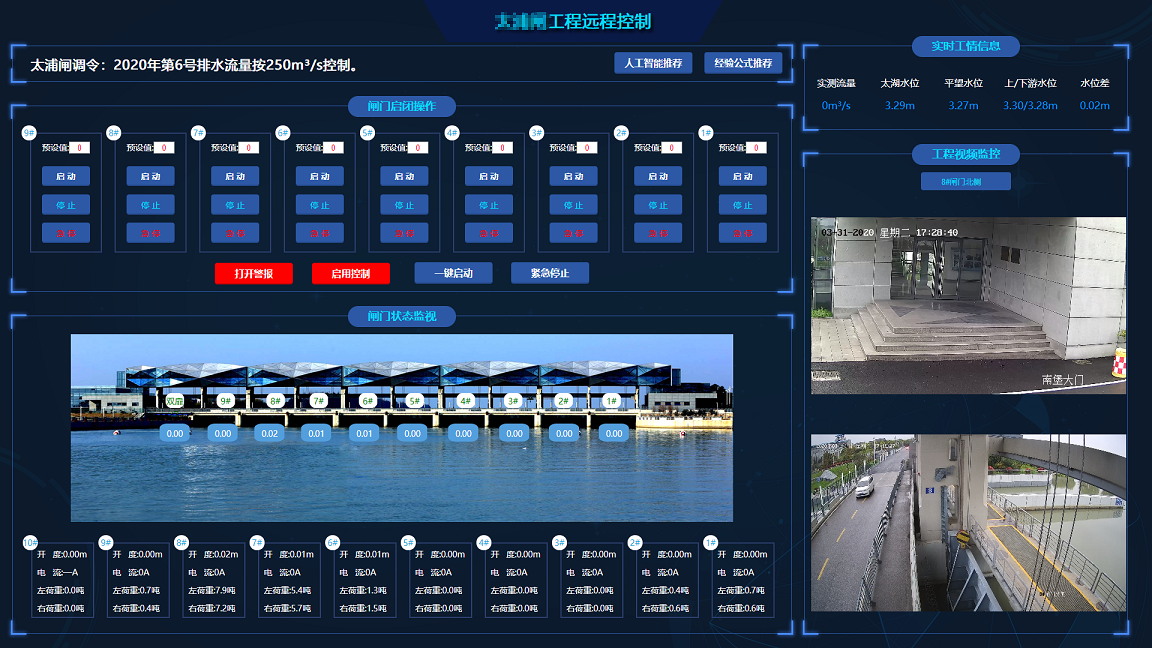Select the 3# gate marker on the sluice photo
This screenshot has width=1152, height=648.
coord(514,401)
